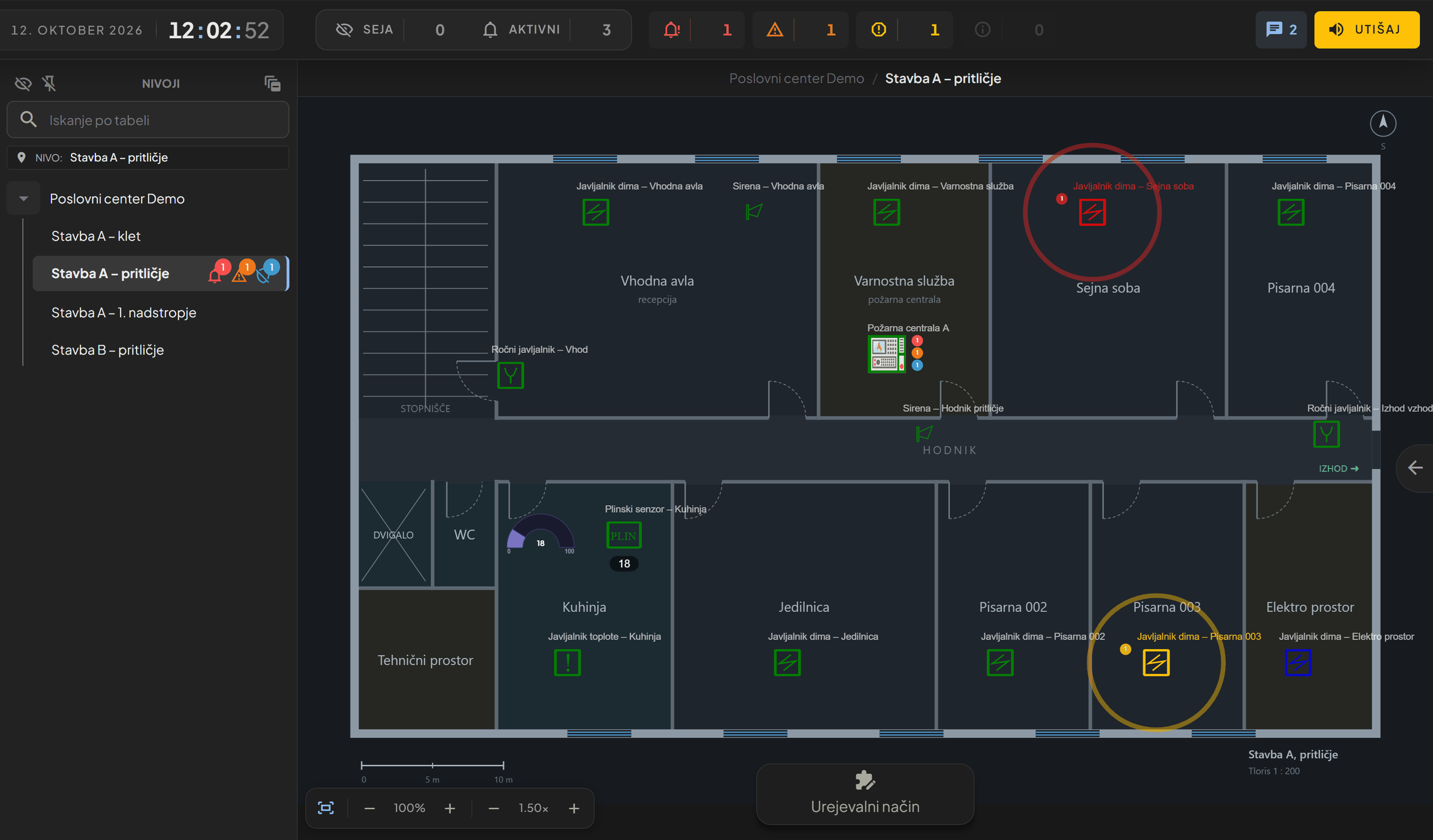The height and width of the screenshot is (840, 1433).
Task: Click the smoke detector in Jedilnica
Action: (x=787, y=663)
